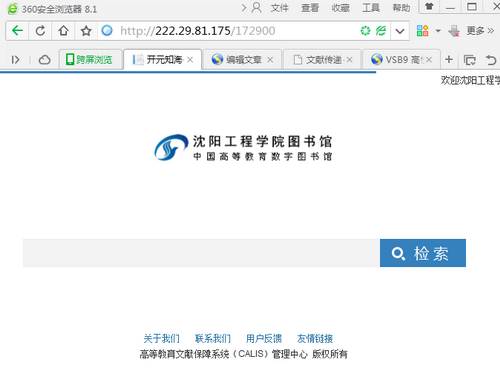Open the 联系我们 link

[x=213, y=339]
